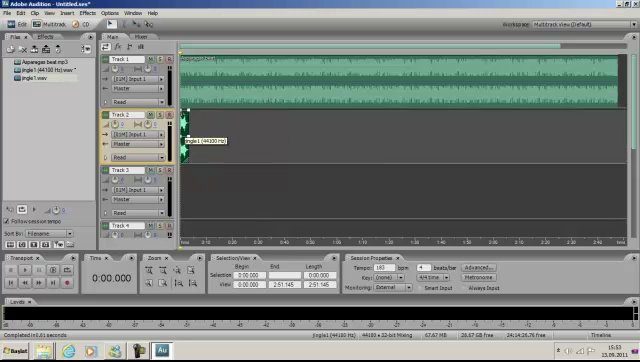Viewport: 640px width, 362px height.
Task: Click the Metronome button
Action: (479, 278)
